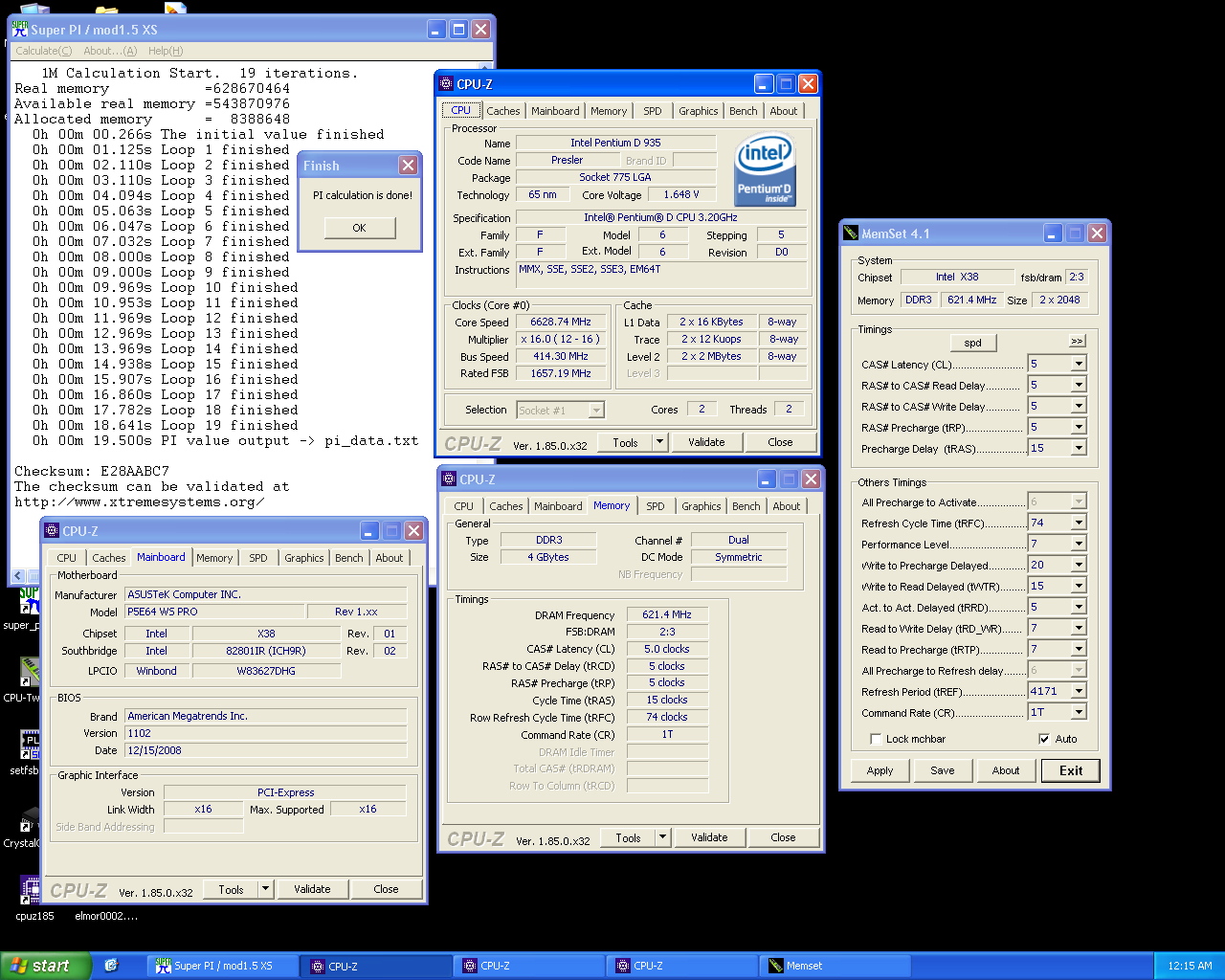The width and height of the screenshot is (1225, 980).
Task: Click the Finish dialog close icon
Action: 408,165
